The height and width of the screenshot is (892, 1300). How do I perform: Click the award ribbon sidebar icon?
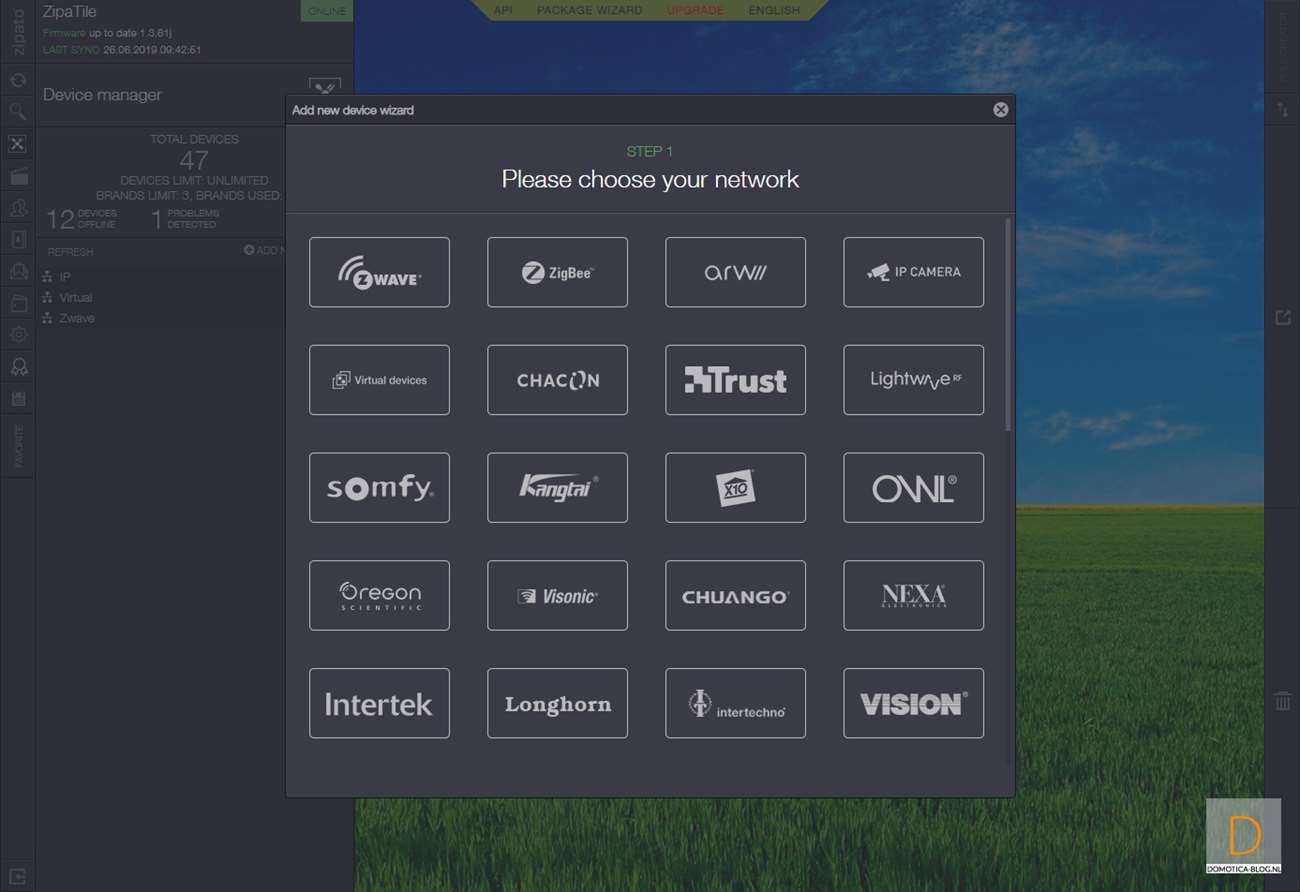pos(17,367)
